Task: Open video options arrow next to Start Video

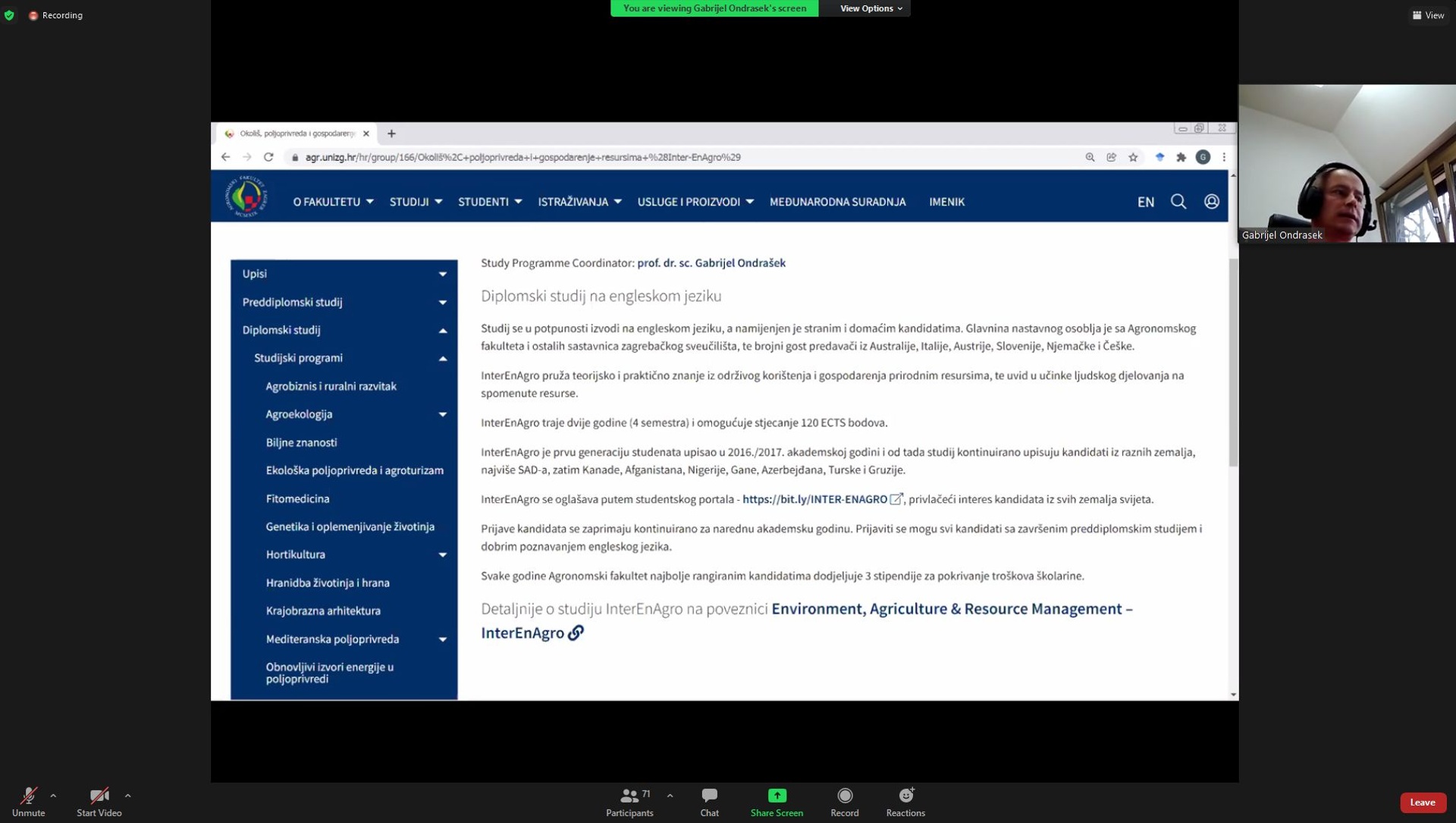Action: coord(127,796)
